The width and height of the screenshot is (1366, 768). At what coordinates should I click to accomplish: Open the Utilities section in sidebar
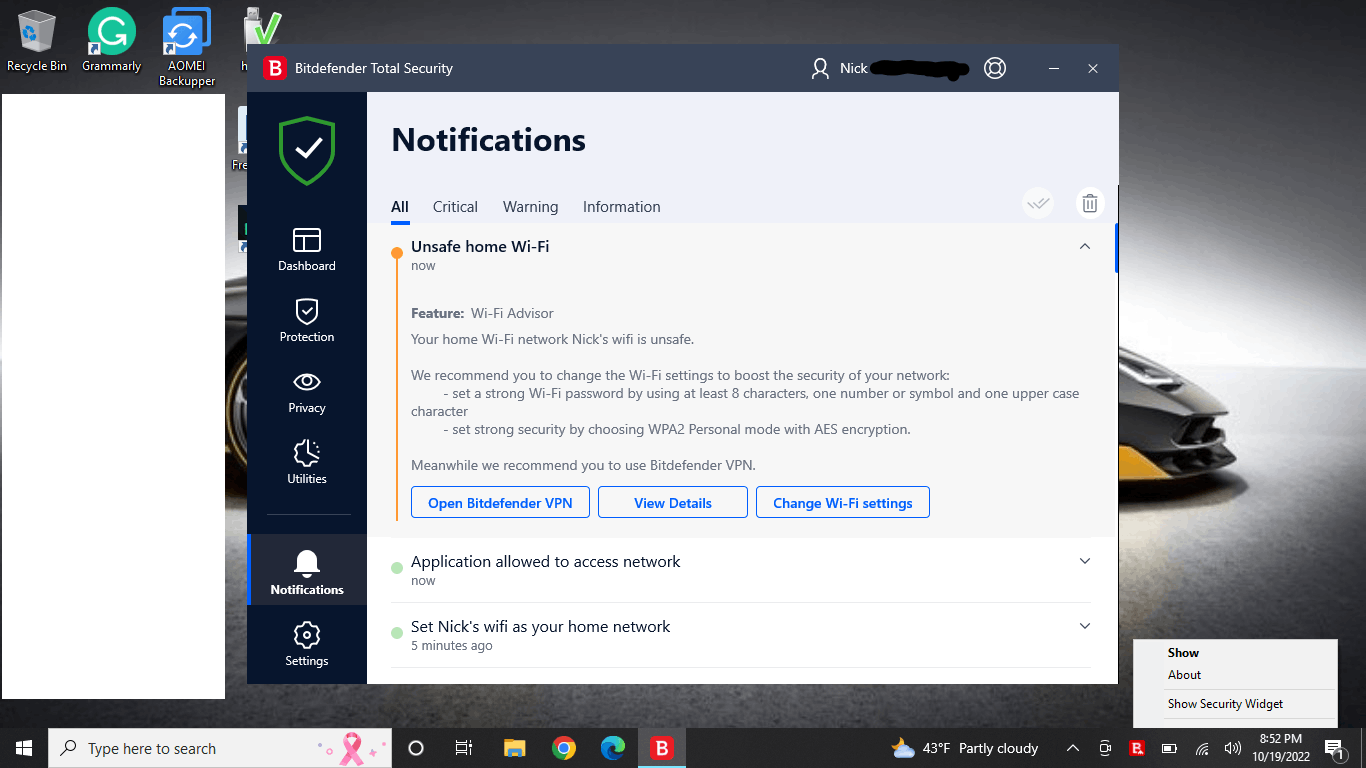pyautogui.click(x=307, y=463)
